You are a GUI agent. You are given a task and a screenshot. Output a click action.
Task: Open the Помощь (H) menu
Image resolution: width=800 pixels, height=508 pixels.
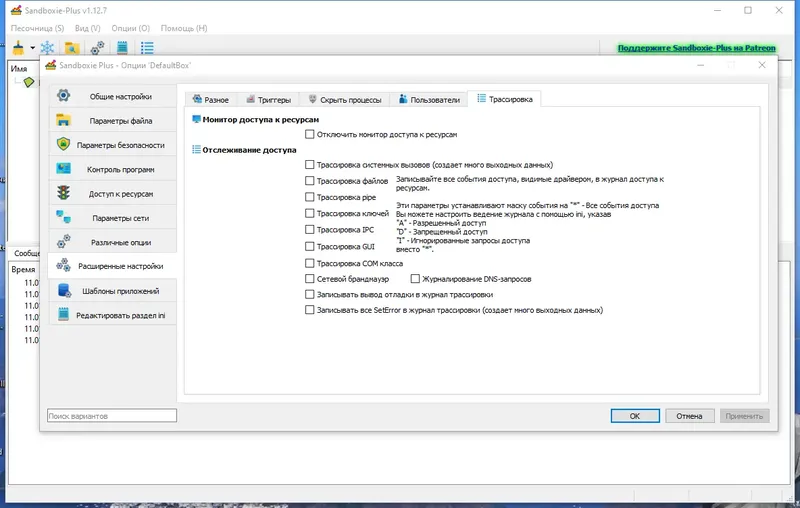point(184,28)
